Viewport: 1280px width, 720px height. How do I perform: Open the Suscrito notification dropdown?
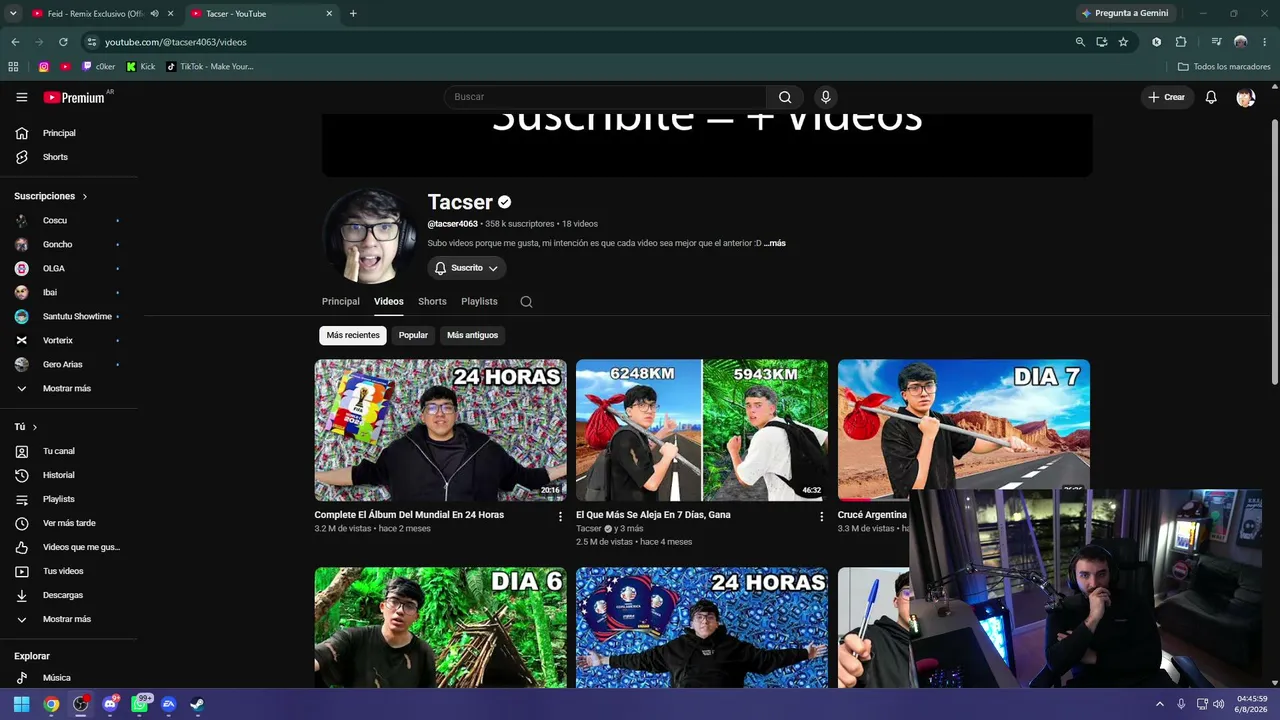pyautogui.click(x=467, y=268)
